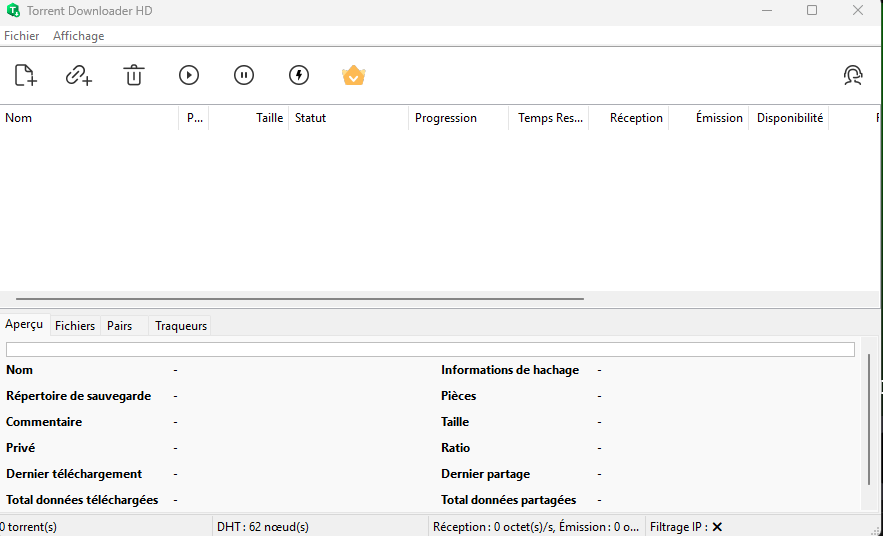Click the Commentaire label
The height and width of the screenshot is (536, 883).
coord(44,422)
